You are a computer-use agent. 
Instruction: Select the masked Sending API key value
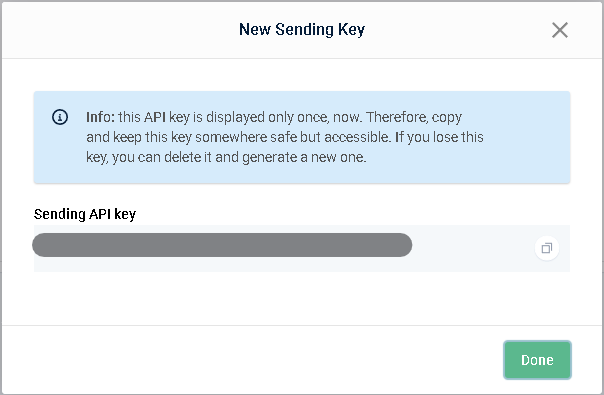pyautogui.click(x=222, y=245)
